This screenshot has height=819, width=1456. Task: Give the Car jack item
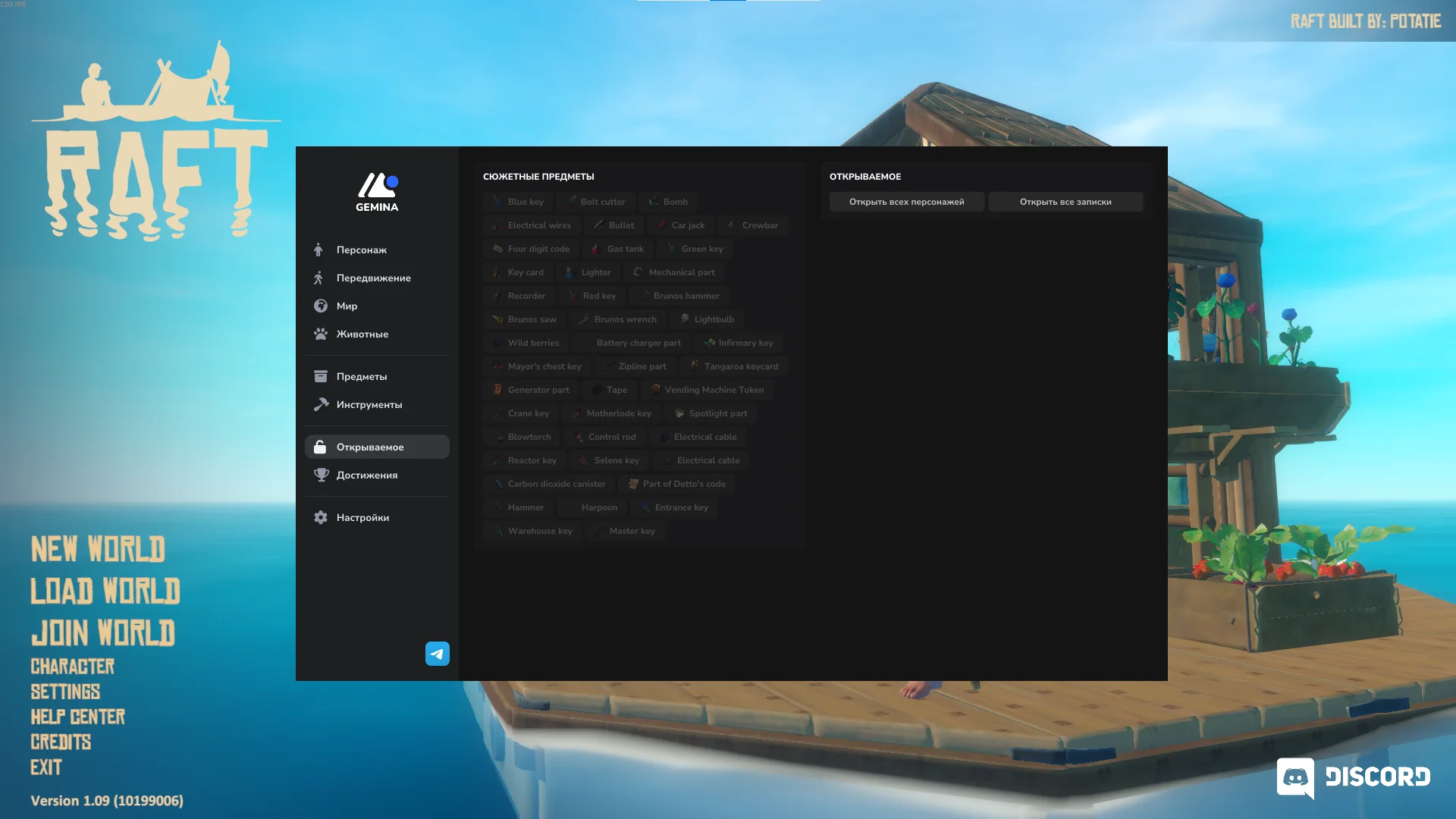[681, 225]
